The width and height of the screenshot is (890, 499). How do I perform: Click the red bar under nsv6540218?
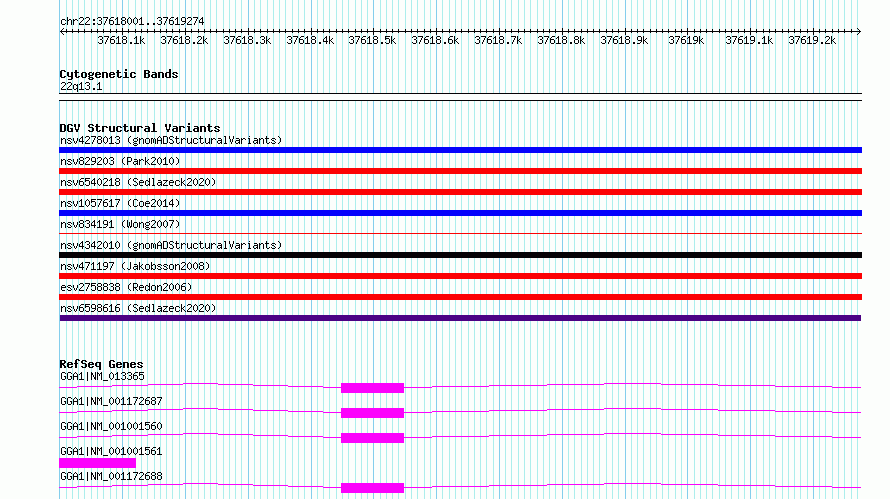(x=460, y=192)
